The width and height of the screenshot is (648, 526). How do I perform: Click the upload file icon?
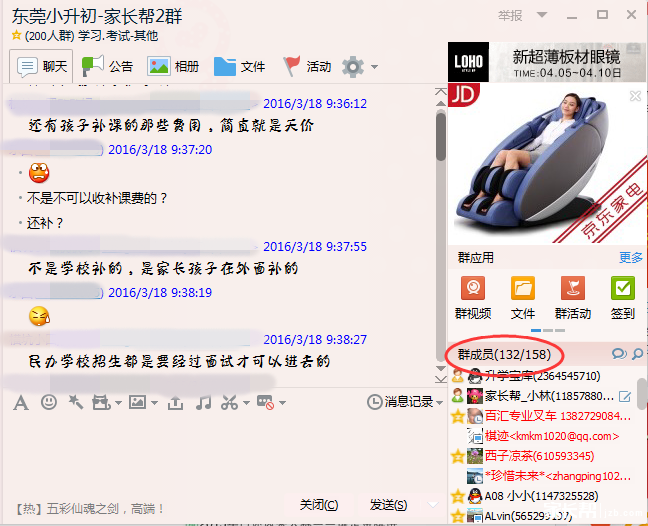(x=175, y=402)
